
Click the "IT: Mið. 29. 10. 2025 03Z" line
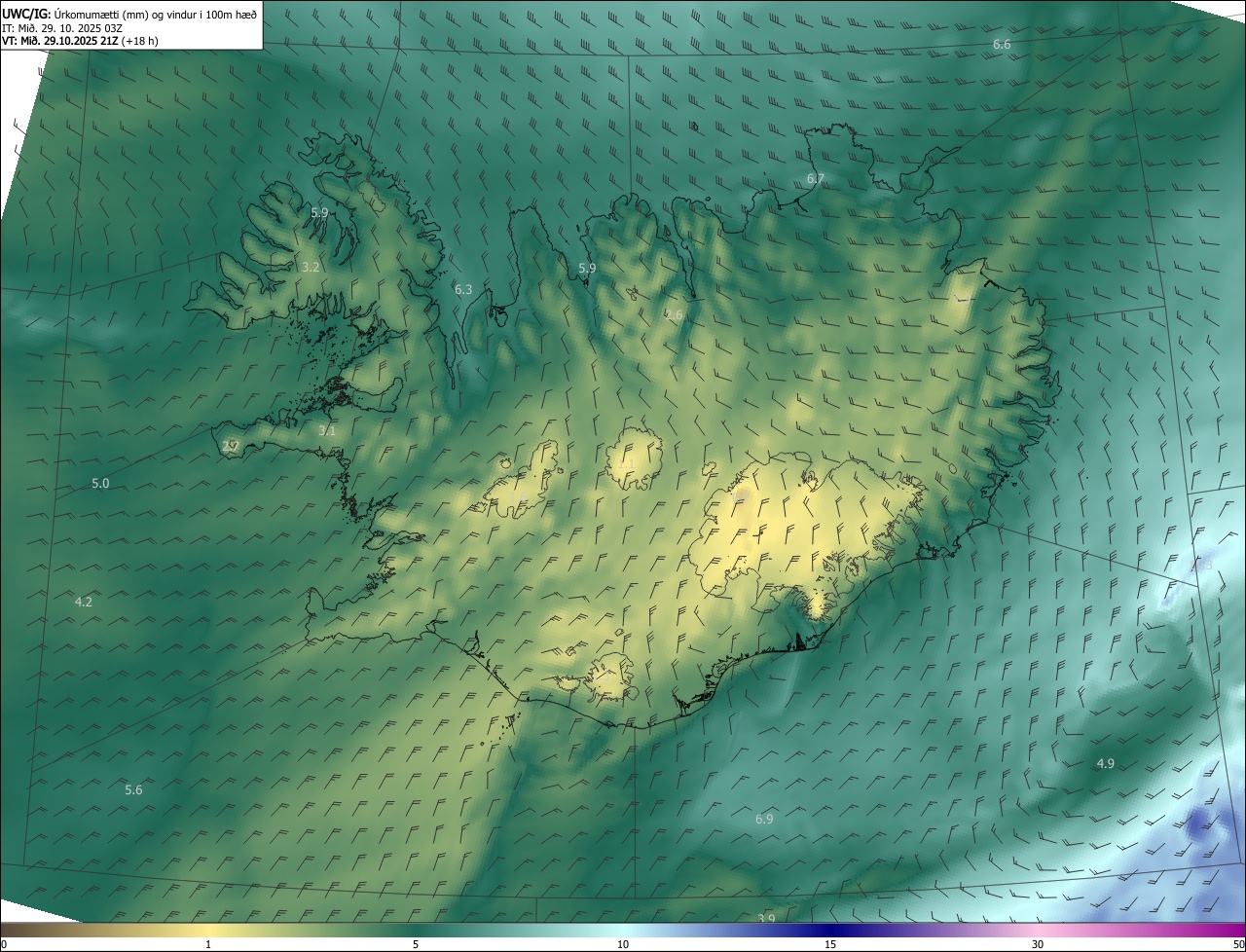[62, 28]
